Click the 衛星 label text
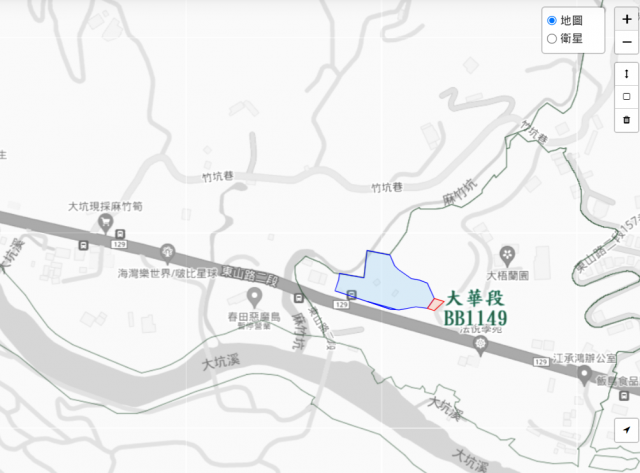 point(571,39)
